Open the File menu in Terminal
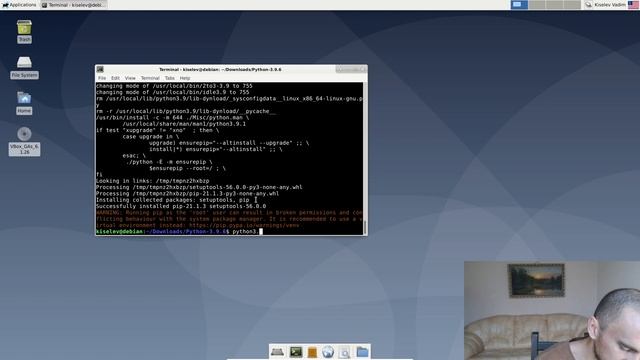The width and height of the screenshot is (640, 360). (102, 78)
